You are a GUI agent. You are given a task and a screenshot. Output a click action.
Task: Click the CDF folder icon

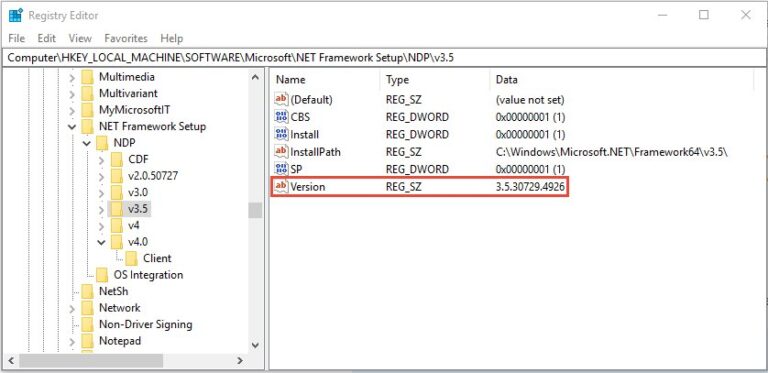click(x=117, y=160)
